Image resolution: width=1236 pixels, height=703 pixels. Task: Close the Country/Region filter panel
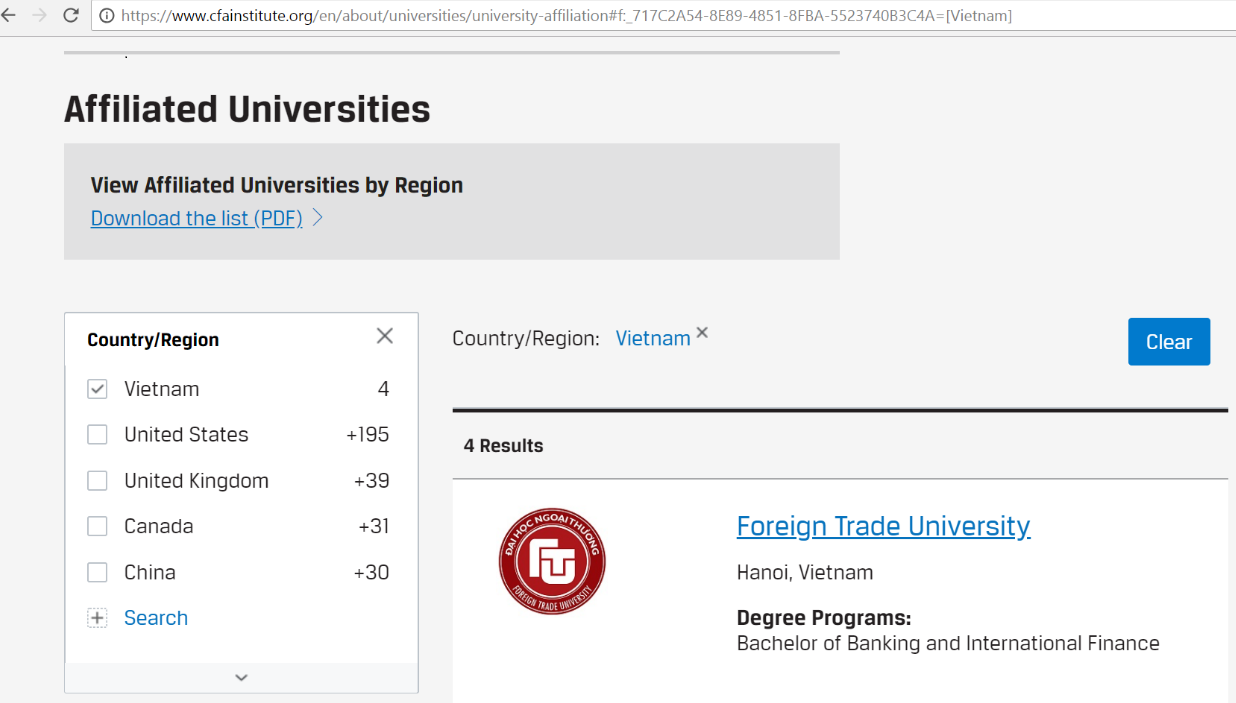tap(384, 336)
